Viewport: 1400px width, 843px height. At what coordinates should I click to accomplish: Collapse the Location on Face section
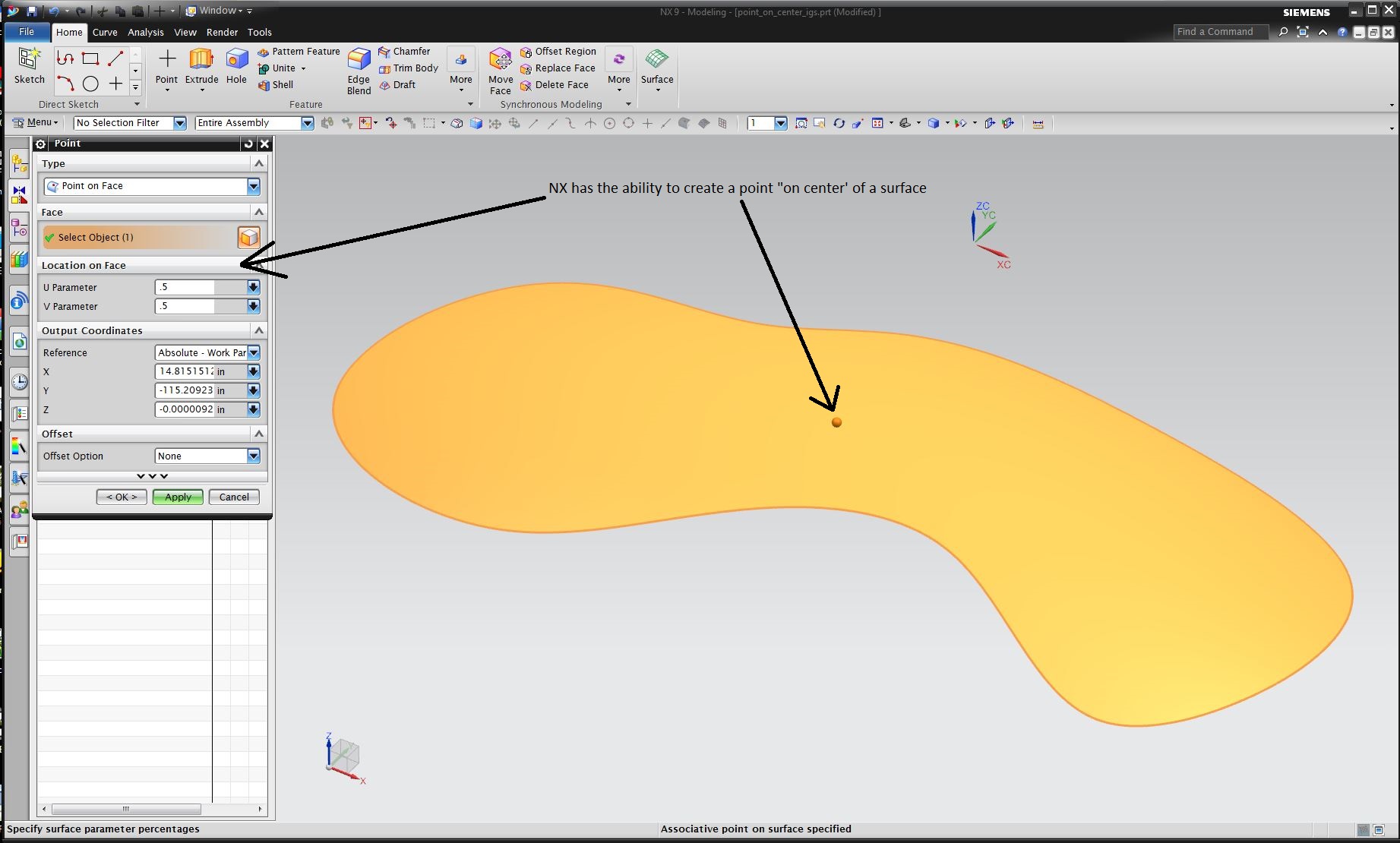[x=259, y=265]
